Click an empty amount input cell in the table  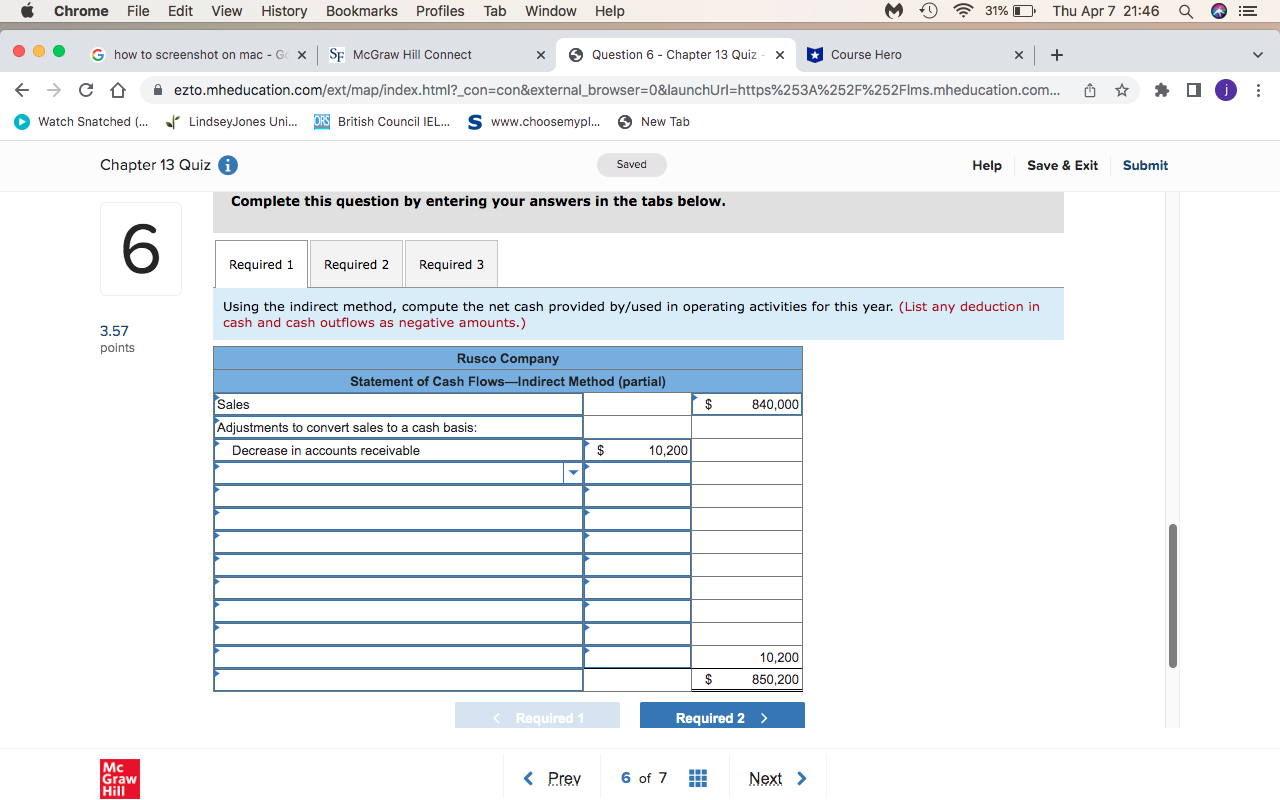[637, 495]
